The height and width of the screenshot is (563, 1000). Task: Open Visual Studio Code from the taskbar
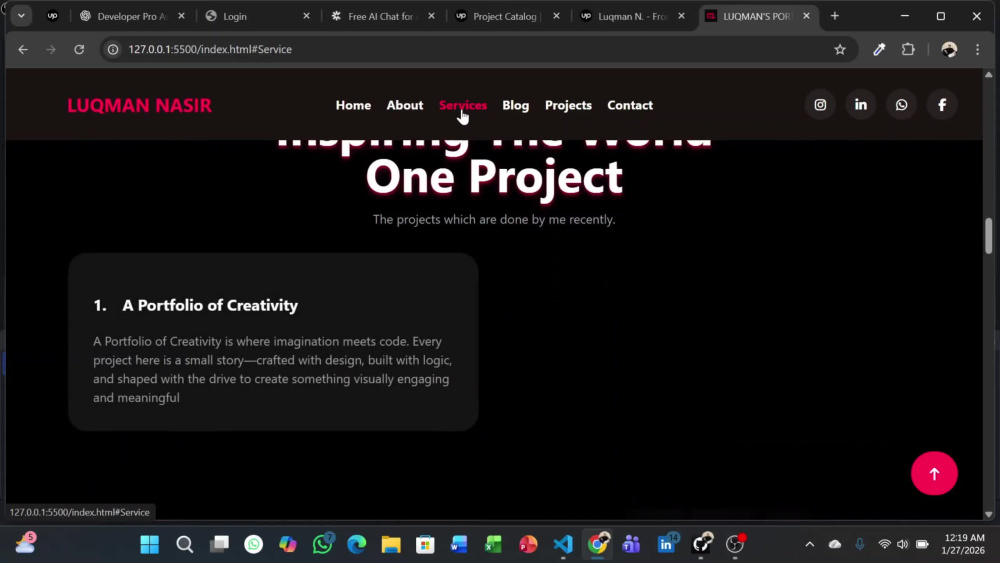tap(562, 545)
